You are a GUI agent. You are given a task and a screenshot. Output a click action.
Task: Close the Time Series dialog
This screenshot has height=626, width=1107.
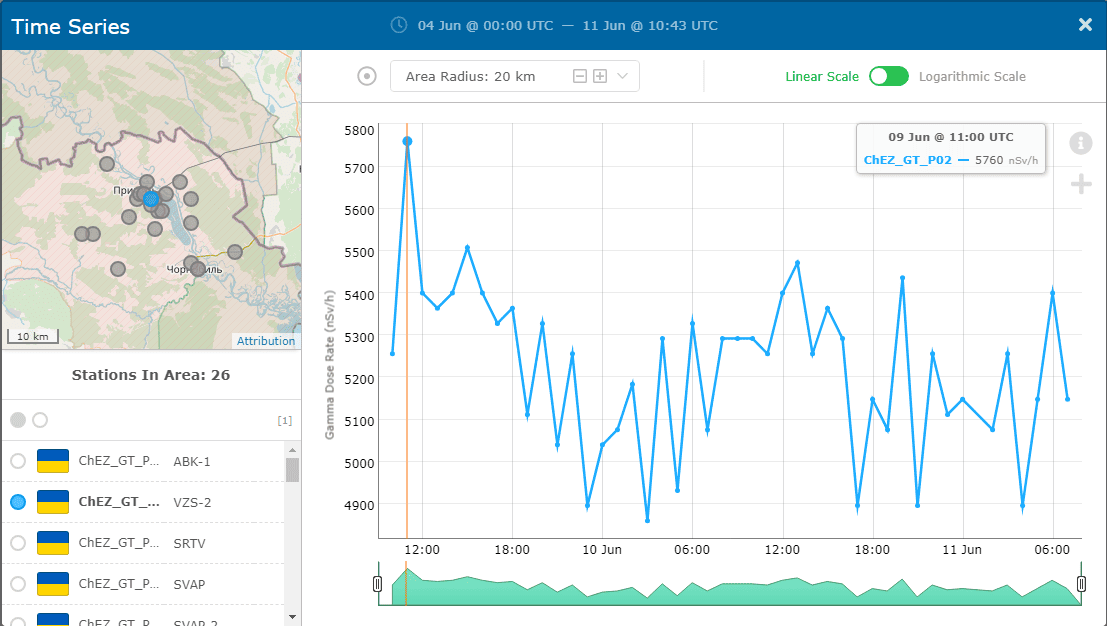[x=1085, y=25]
